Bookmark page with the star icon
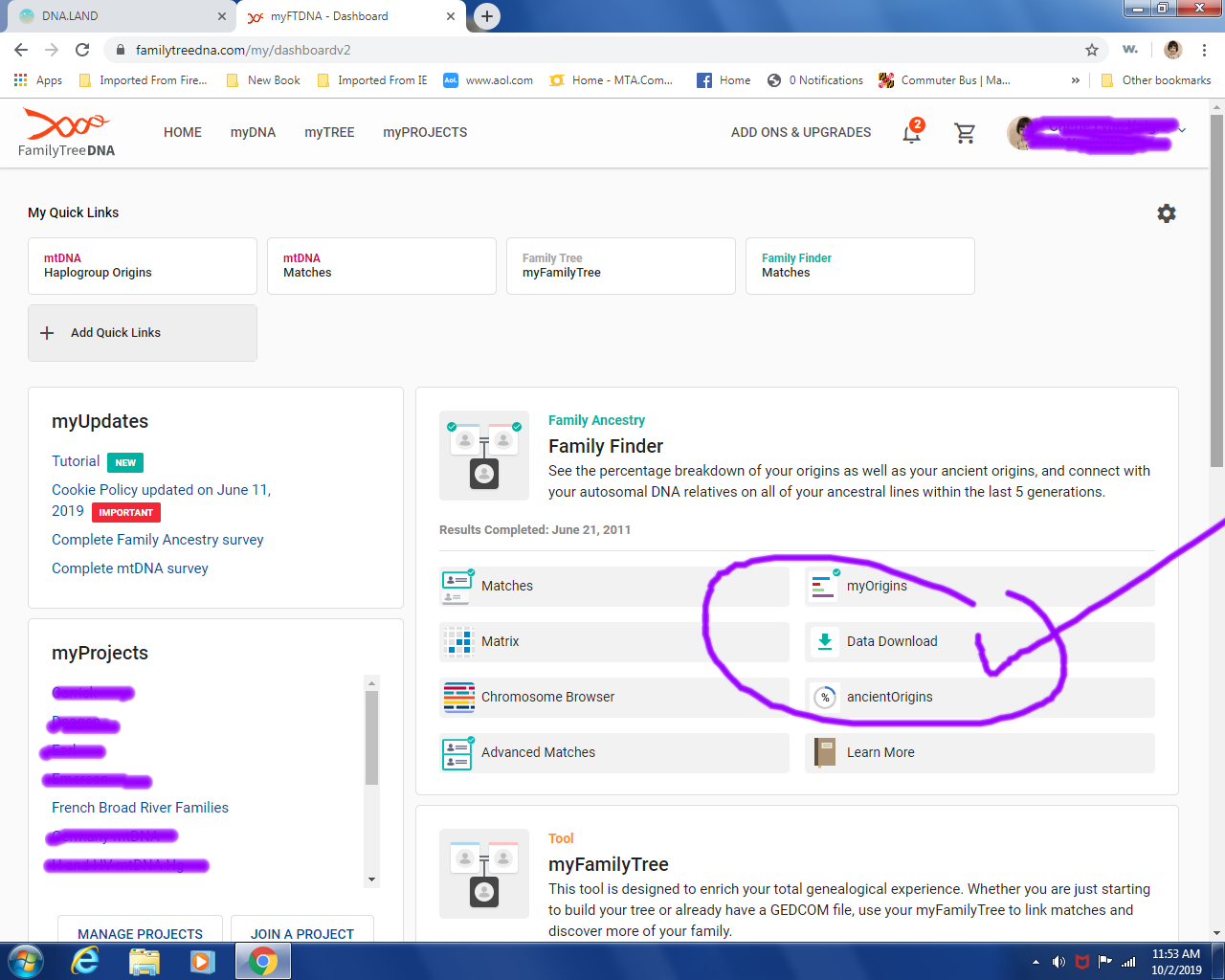The width and height of the screenshot is (1225, 980). pos(1092,50)
